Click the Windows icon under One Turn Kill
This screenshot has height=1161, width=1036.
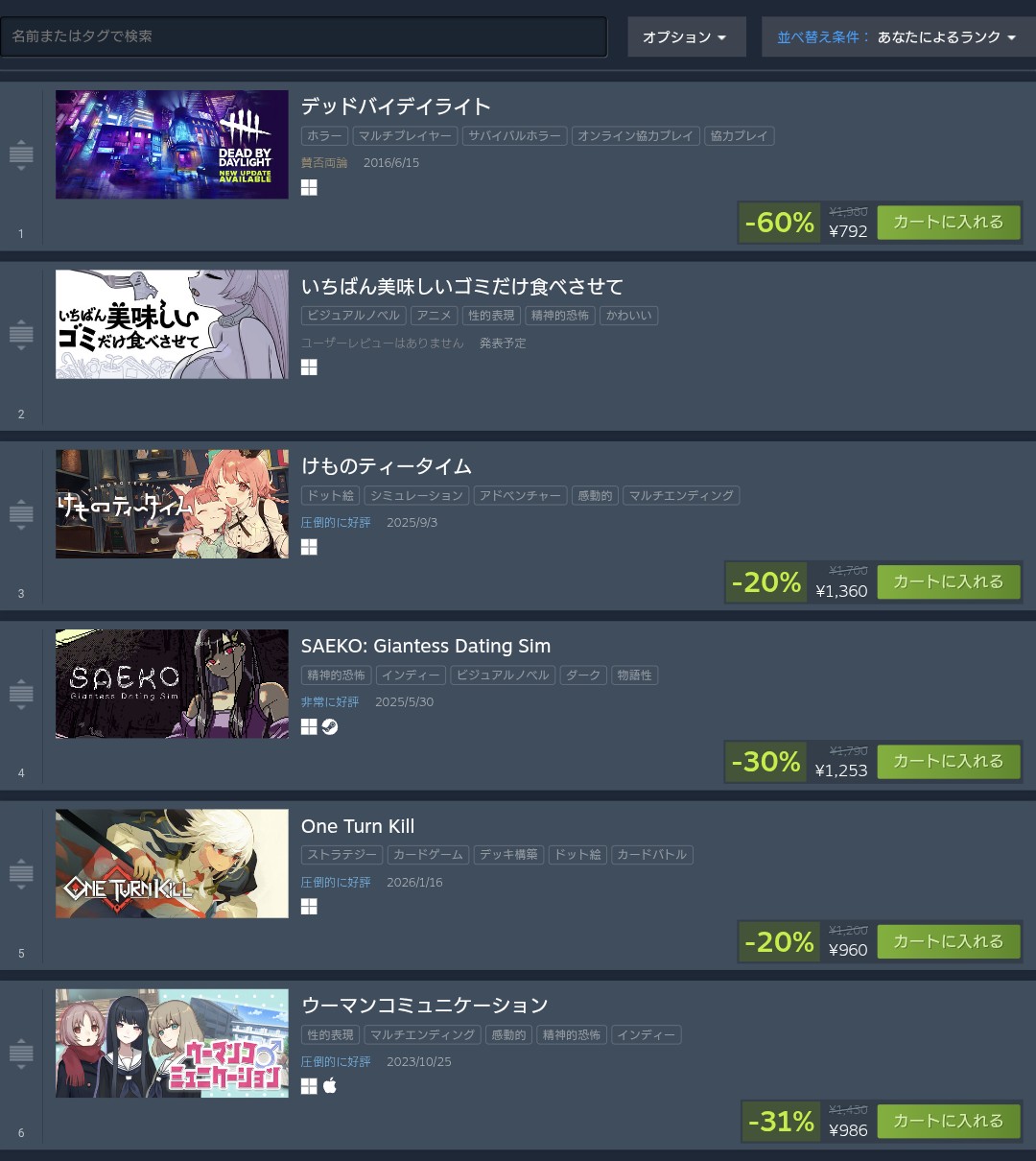click(309, 907)
